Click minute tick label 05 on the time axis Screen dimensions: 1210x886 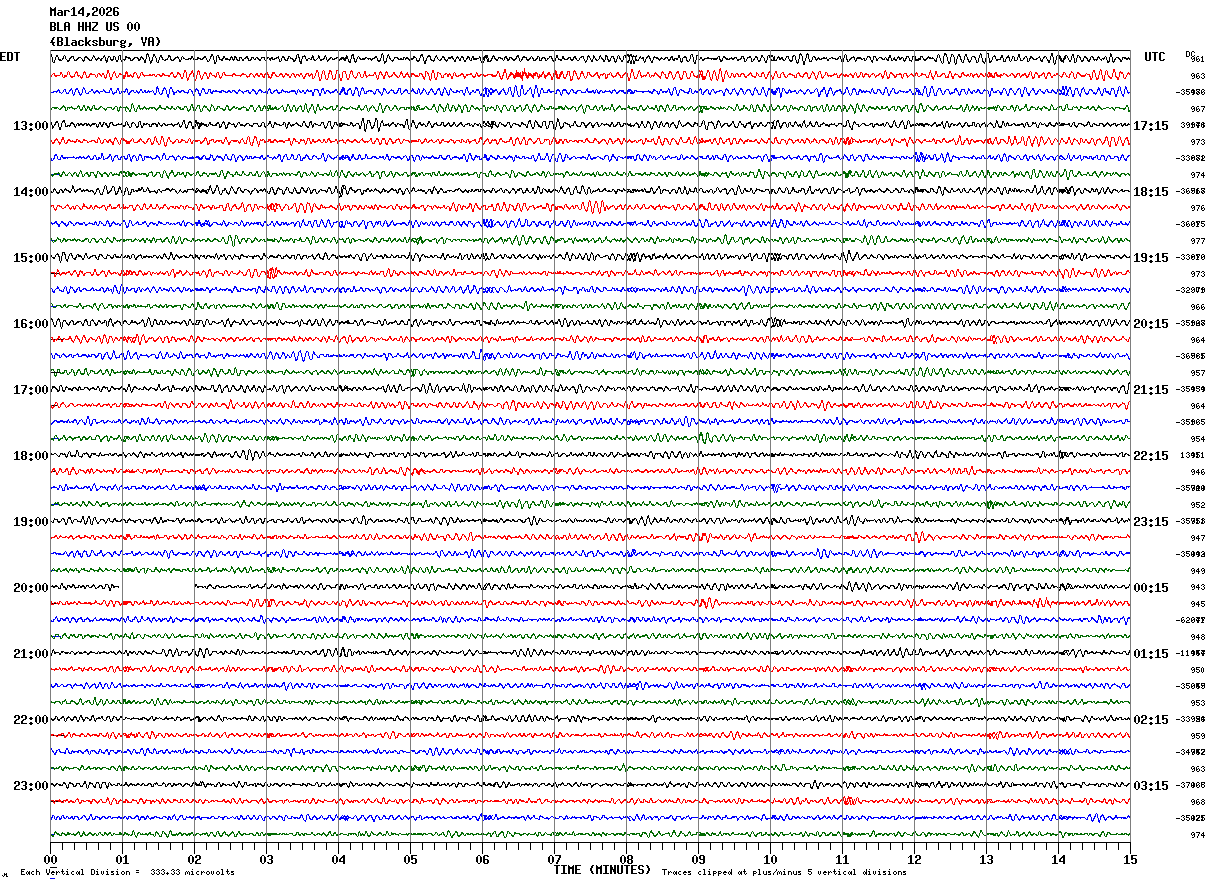[410, 859]
